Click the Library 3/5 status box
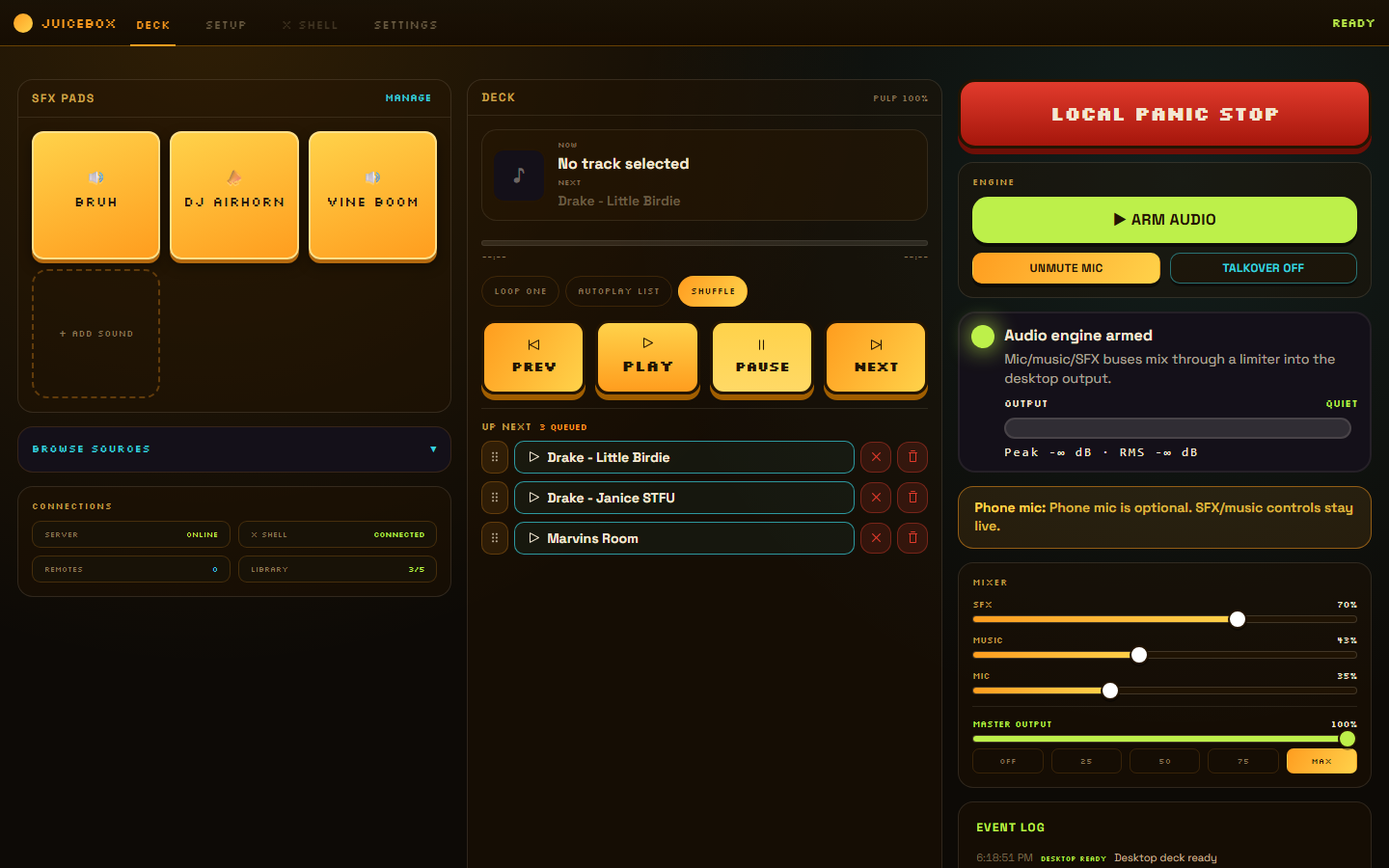Screen dimensions: 1389x868 click(338, 569)
